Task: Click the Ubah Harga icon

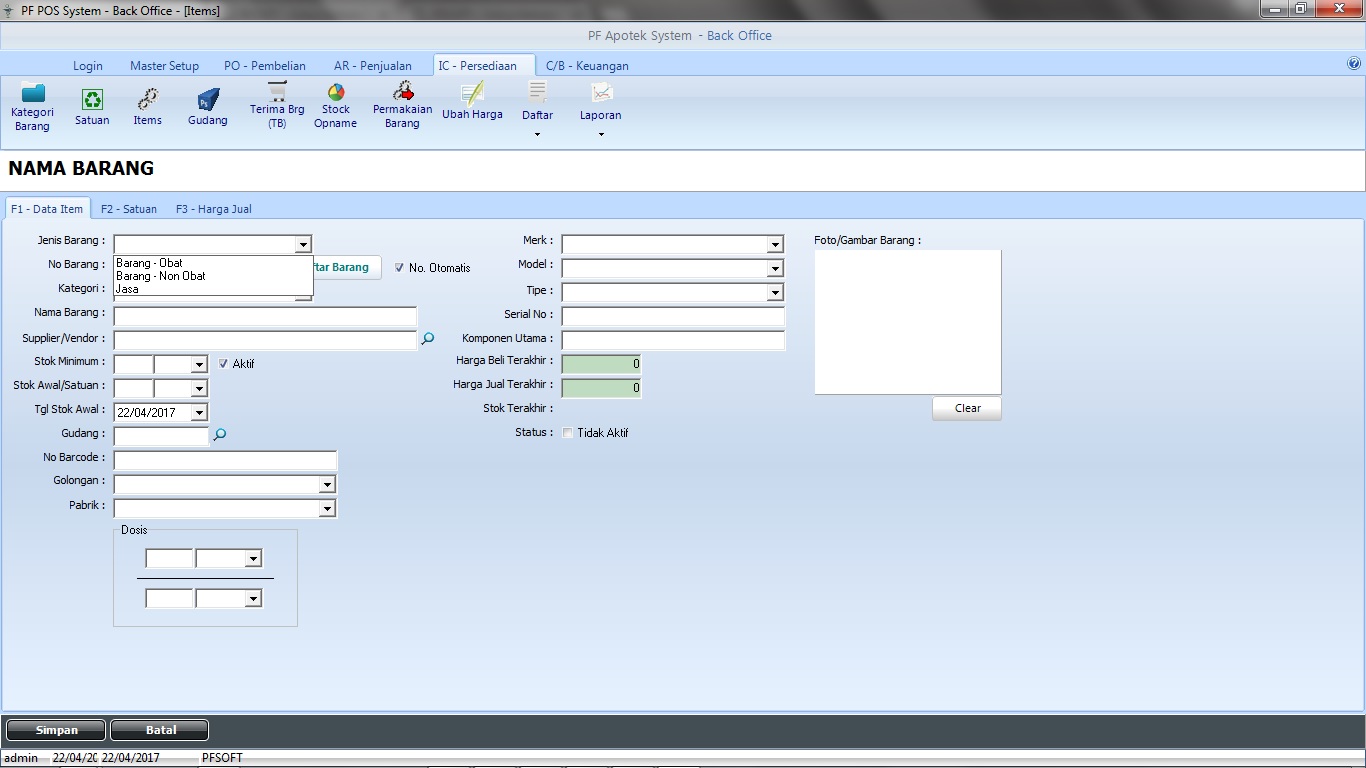Action: pos(472,102)
